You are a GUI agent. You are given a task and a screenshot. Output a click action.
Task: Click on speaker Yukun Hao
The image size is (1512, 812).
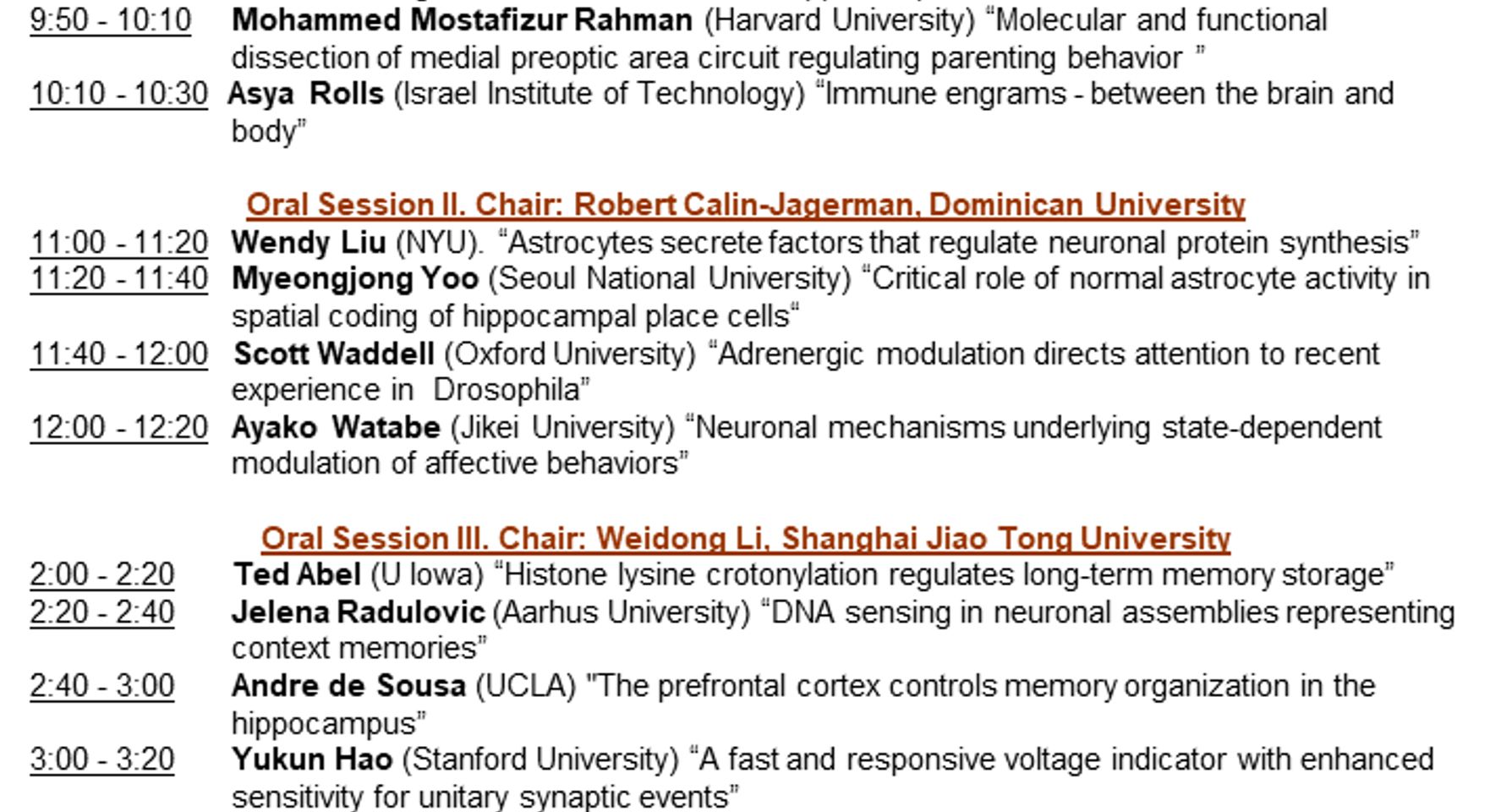pos(312,760)
